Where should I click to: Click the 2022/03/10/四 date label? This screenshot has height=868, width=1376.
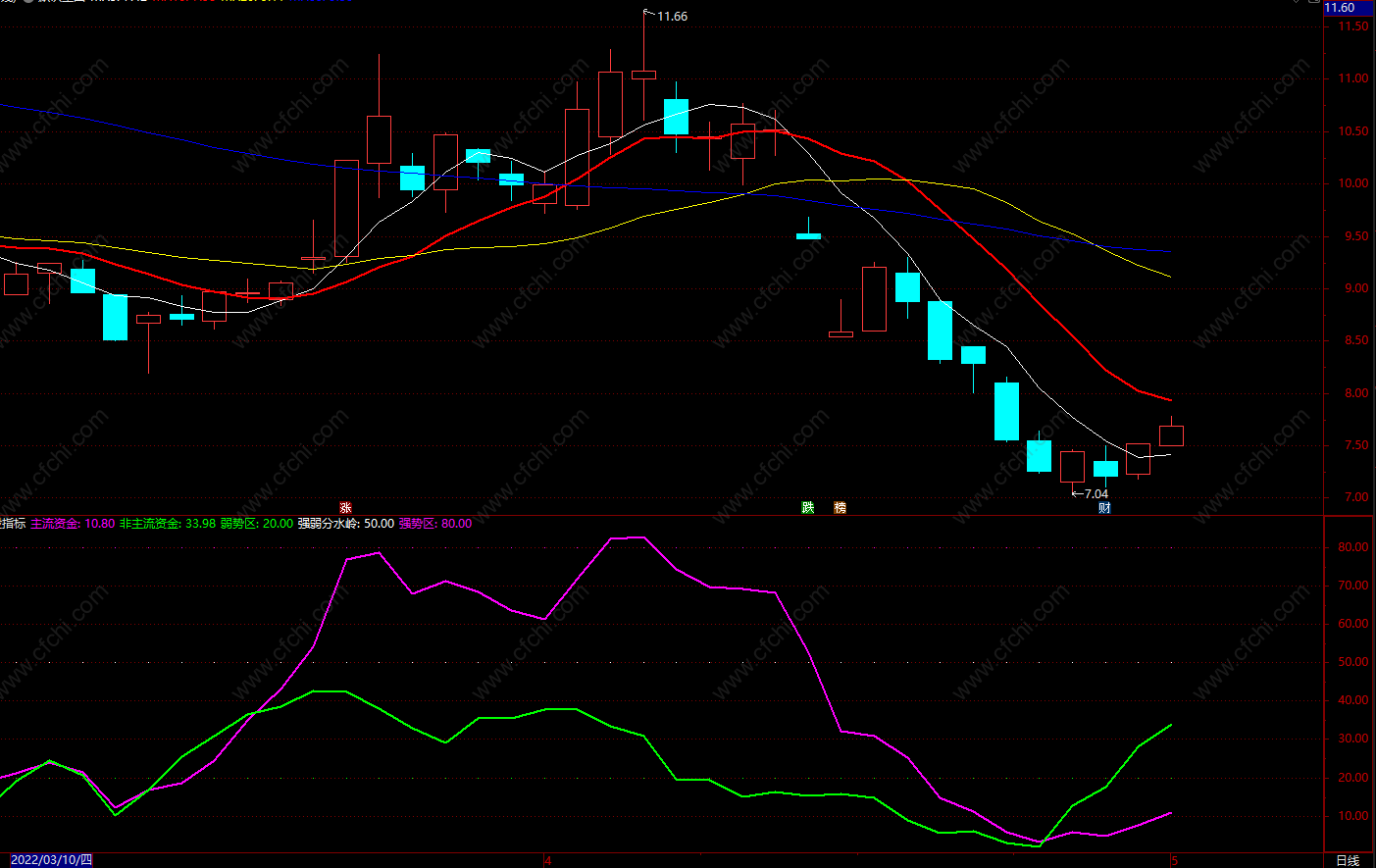(x=51, y=860)
